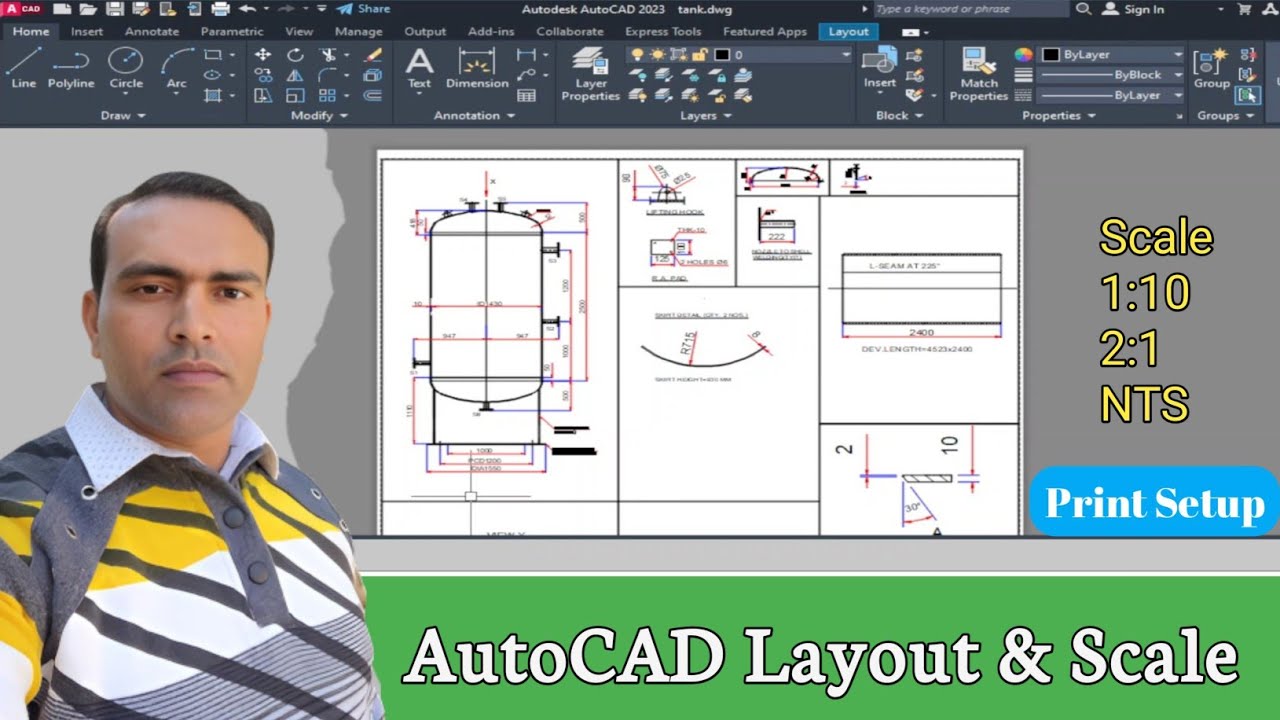Click the Save icon in quick access toolbar
Image resolution: width=1280 pixels, height=720 pixels.
(x=114, y=9)
